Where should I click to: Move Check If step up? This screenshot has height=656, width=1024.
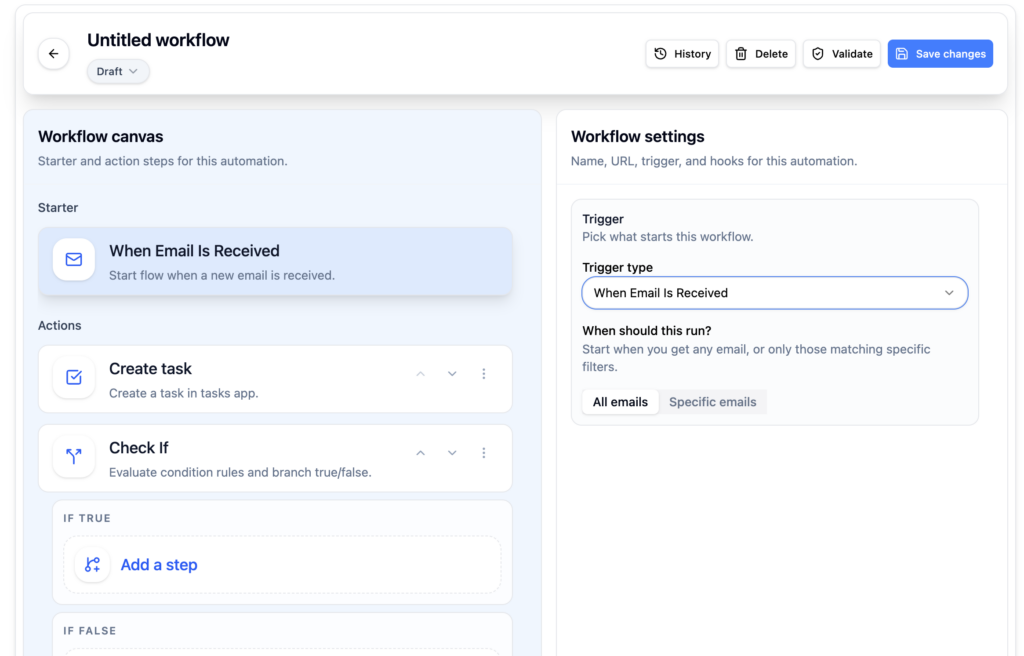click(421, 453)
